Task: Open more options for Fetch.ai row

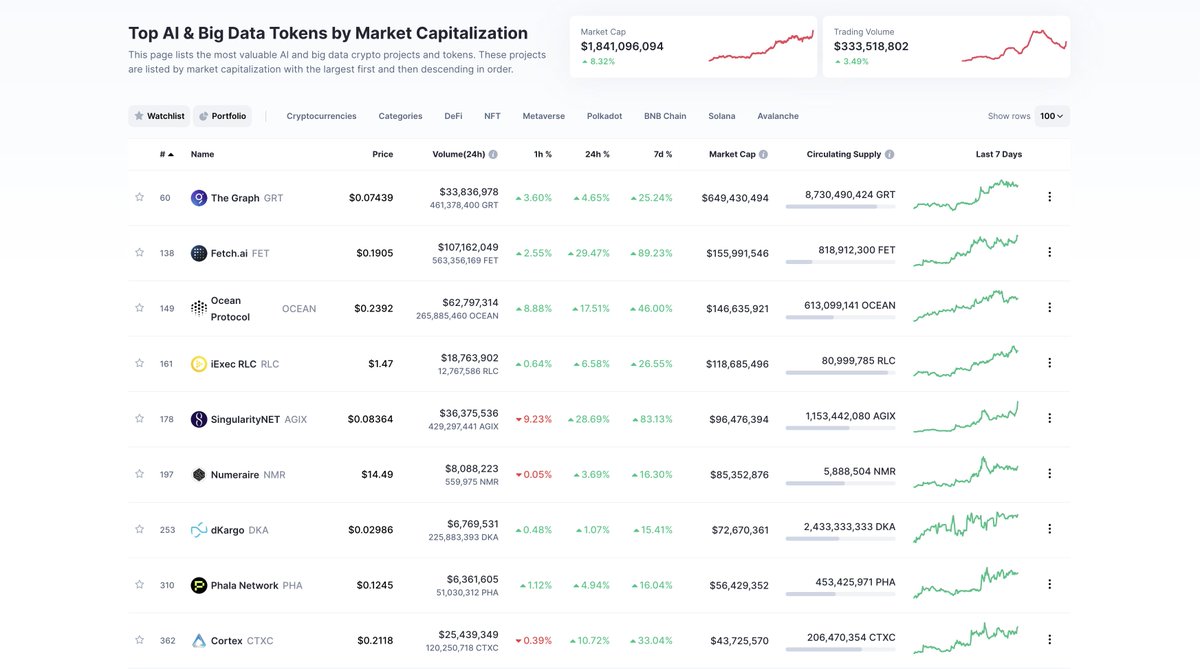Action: [x=1049, y=252]
